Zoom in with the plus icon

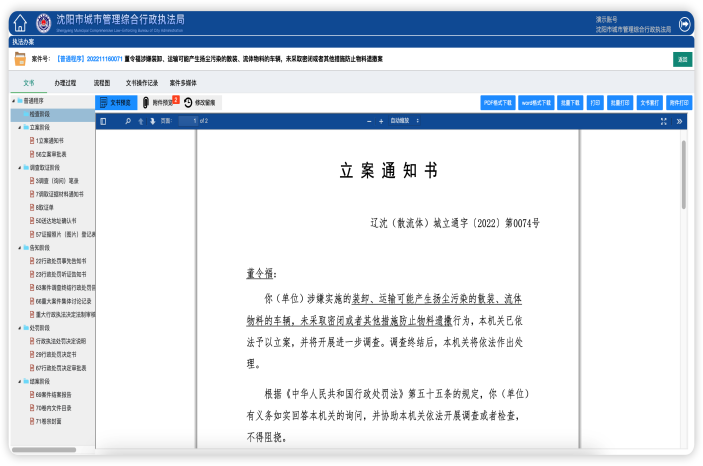[380, 121]
